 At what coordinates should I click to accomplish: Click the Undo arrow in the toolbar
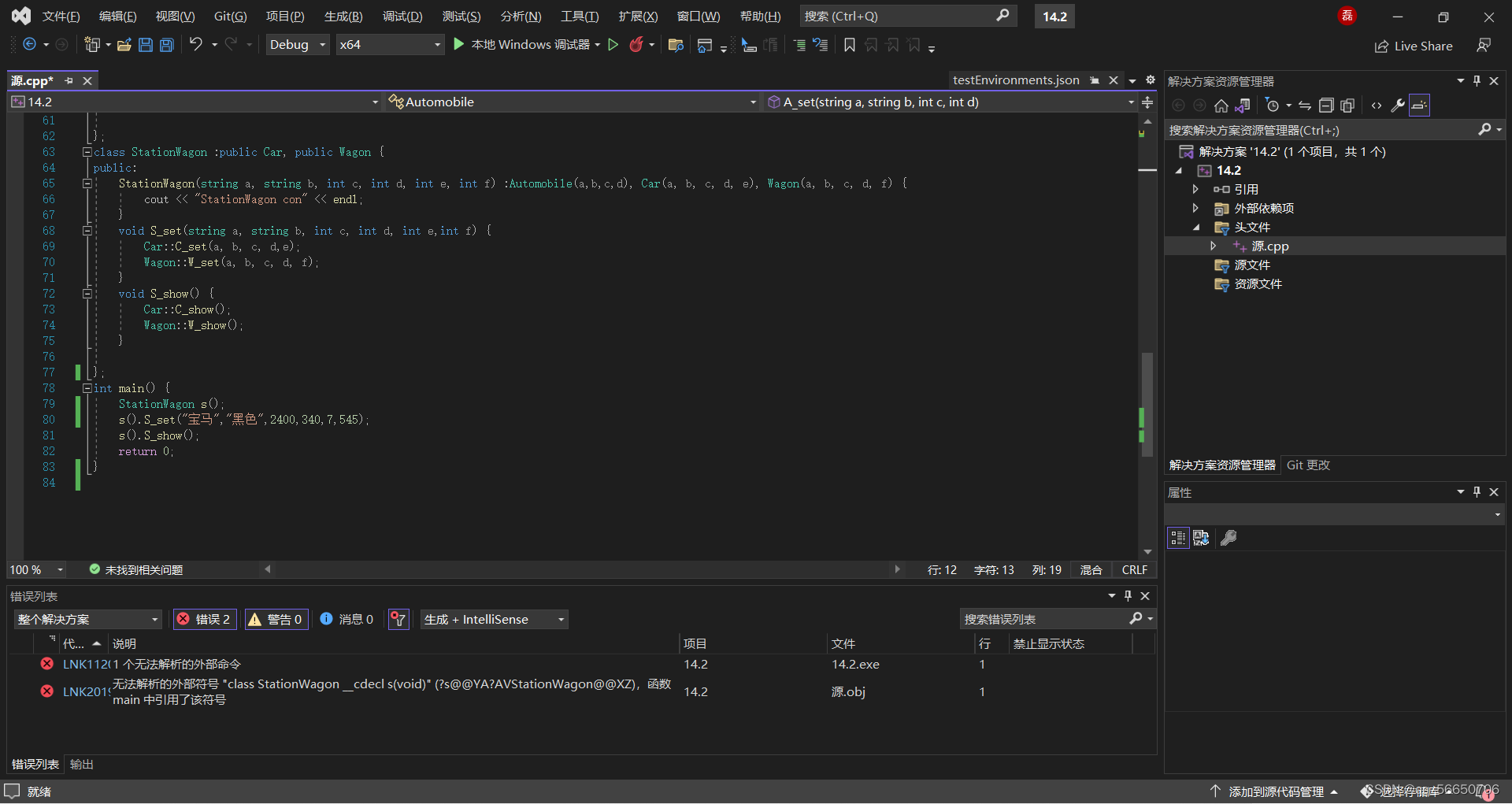click(196, 44)
